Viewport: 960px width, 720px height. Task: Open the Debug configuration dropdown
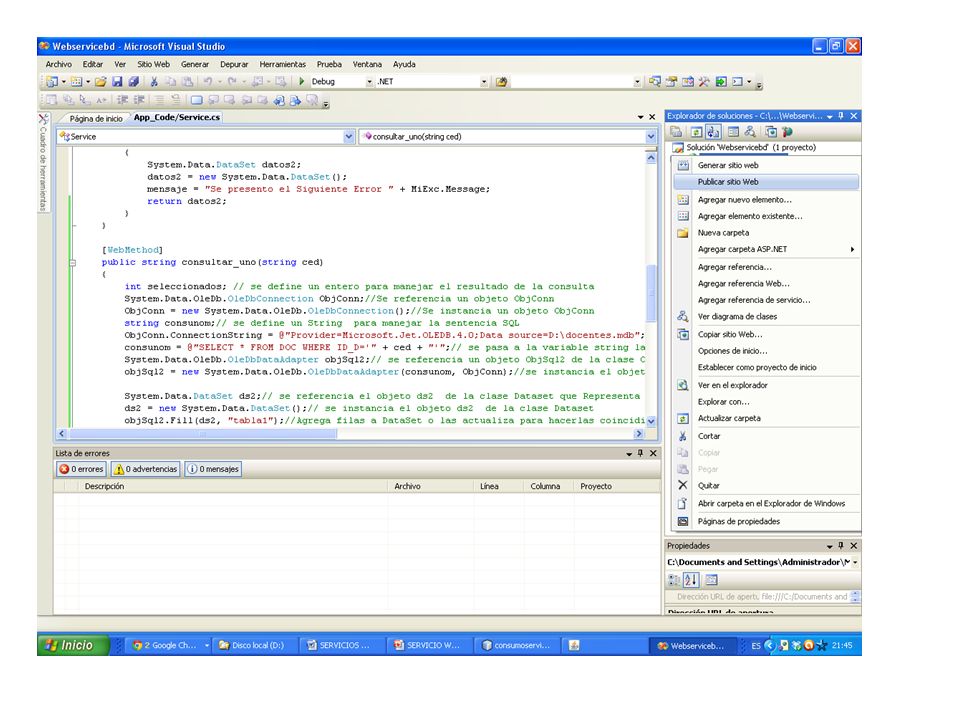click(x=369, y=81)
